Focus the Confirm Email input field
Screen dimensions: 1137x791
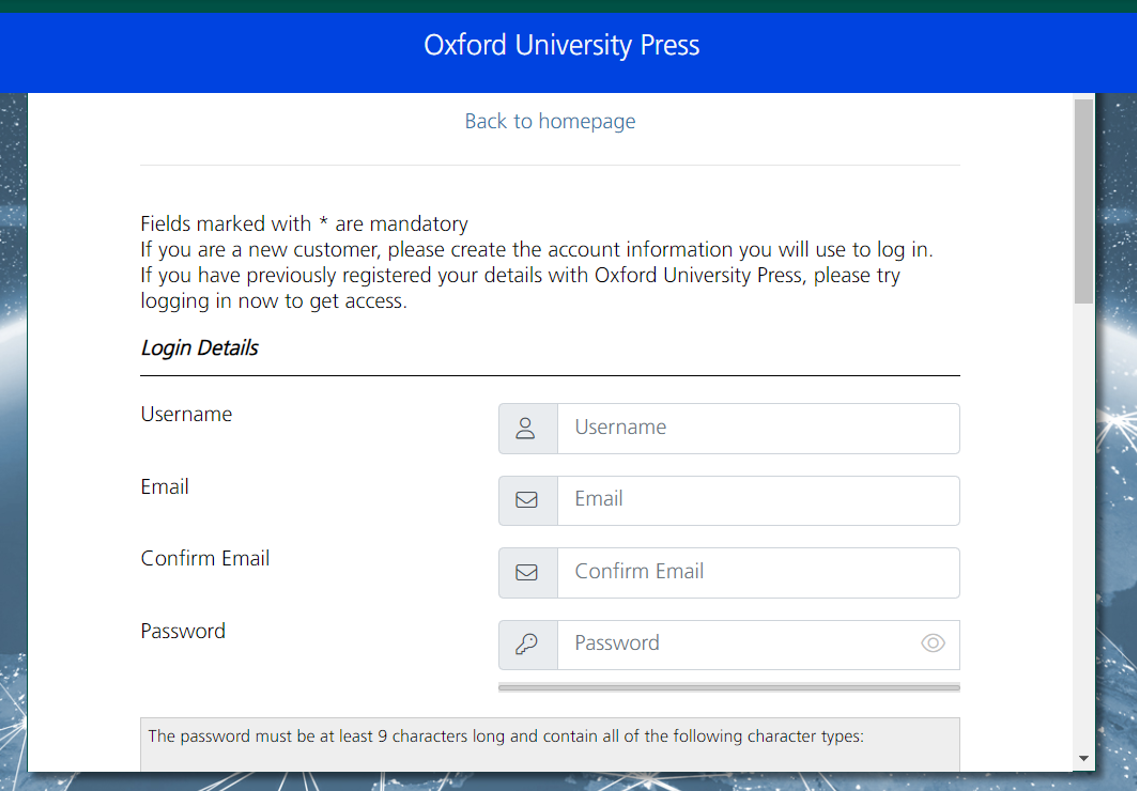point(758,573)
